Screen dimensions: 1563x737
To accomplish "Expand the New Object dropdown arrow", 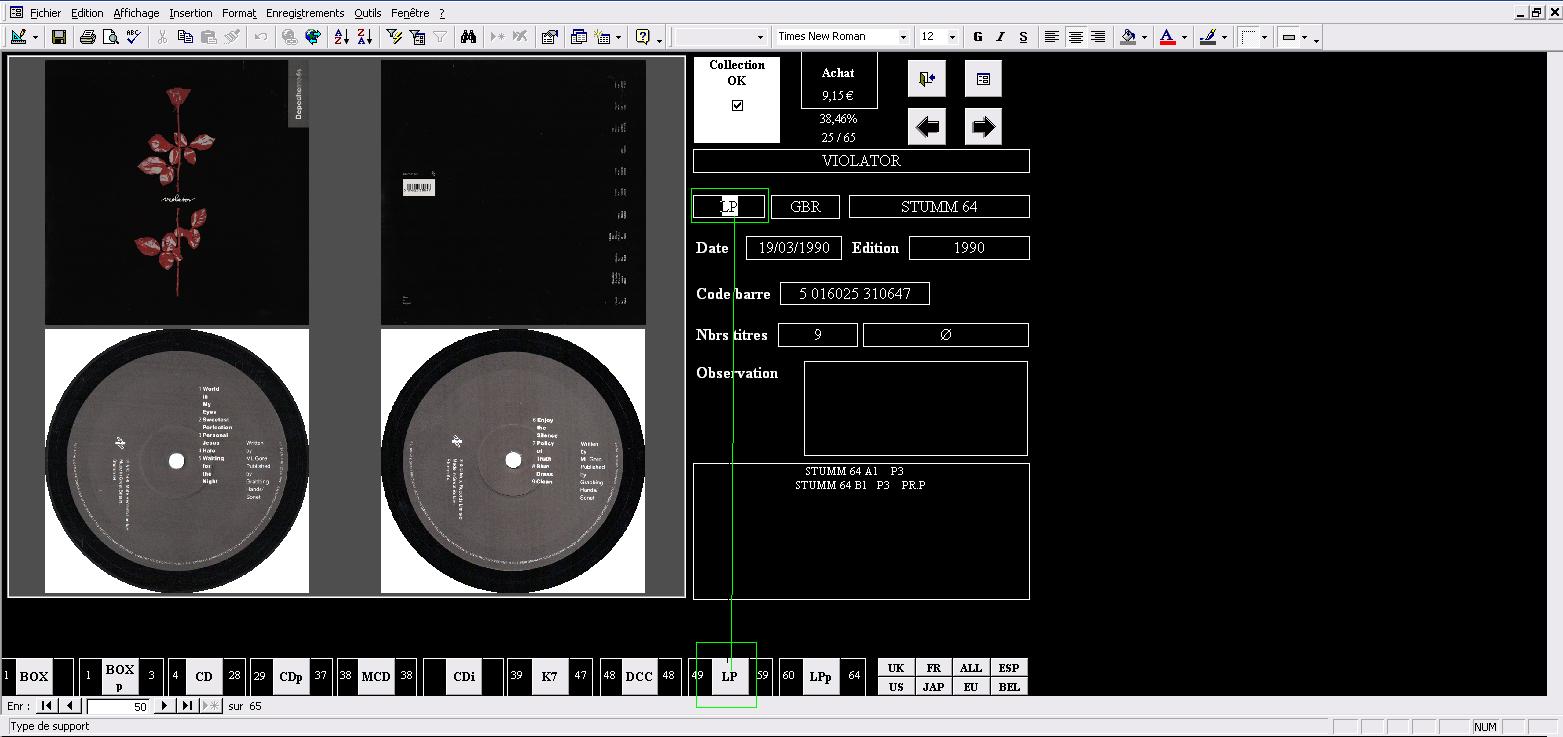I will pyautogui.click(x=618, y=37).
